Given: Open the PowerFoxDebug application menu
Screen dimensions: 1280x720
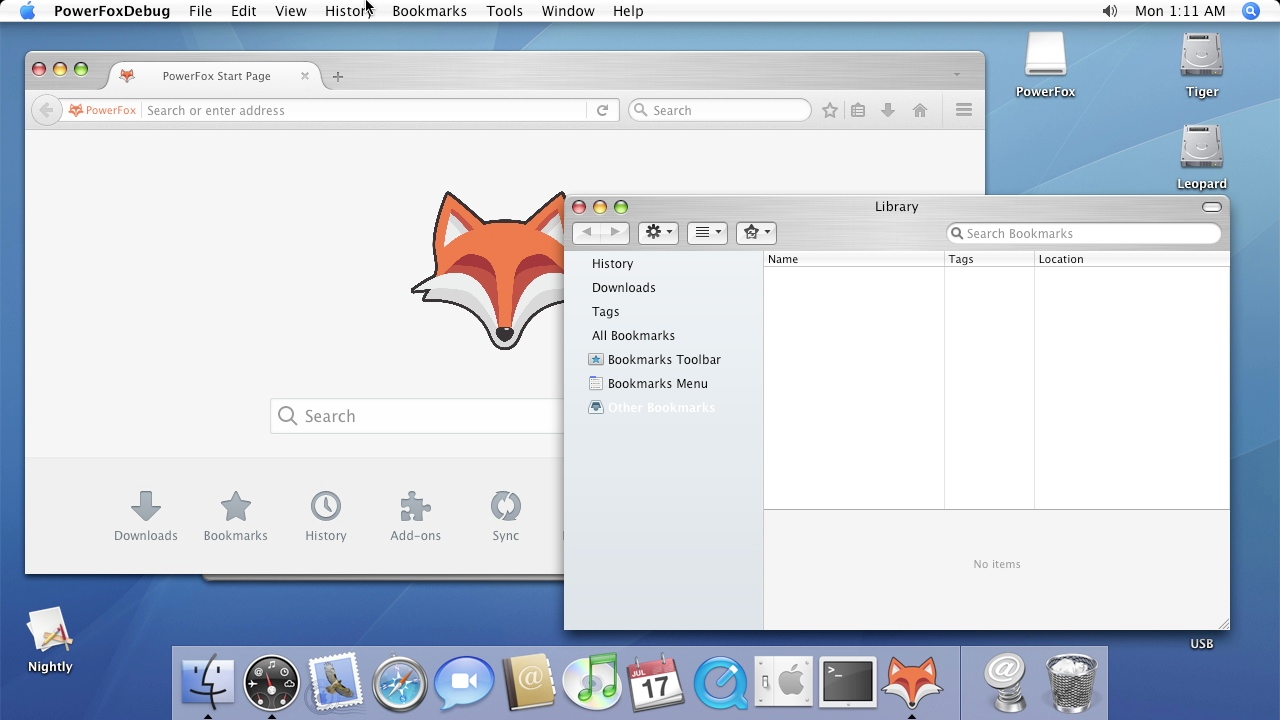Looking at the screenshot, I should pyautogui.click(x=112, y=11).
